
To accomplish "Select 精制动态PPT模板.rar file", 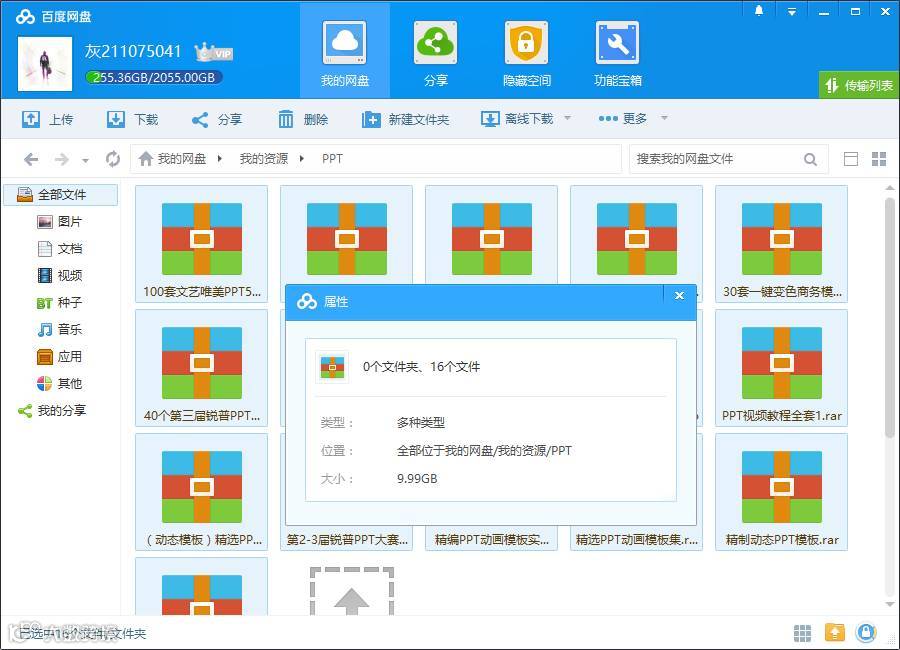I will pos(781,492).
